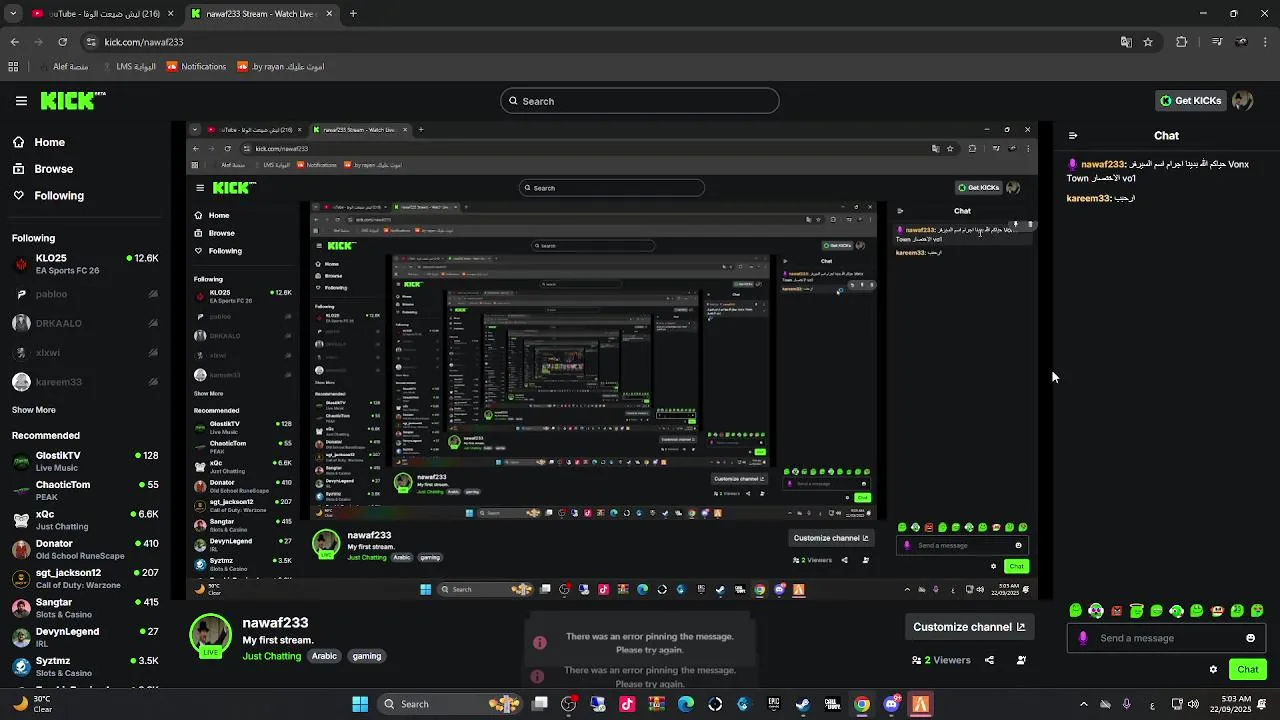The width and height of the screenshot is (1280, 720).
Task: Click nawaf233 username in chat message
Action: point(1103,164)
